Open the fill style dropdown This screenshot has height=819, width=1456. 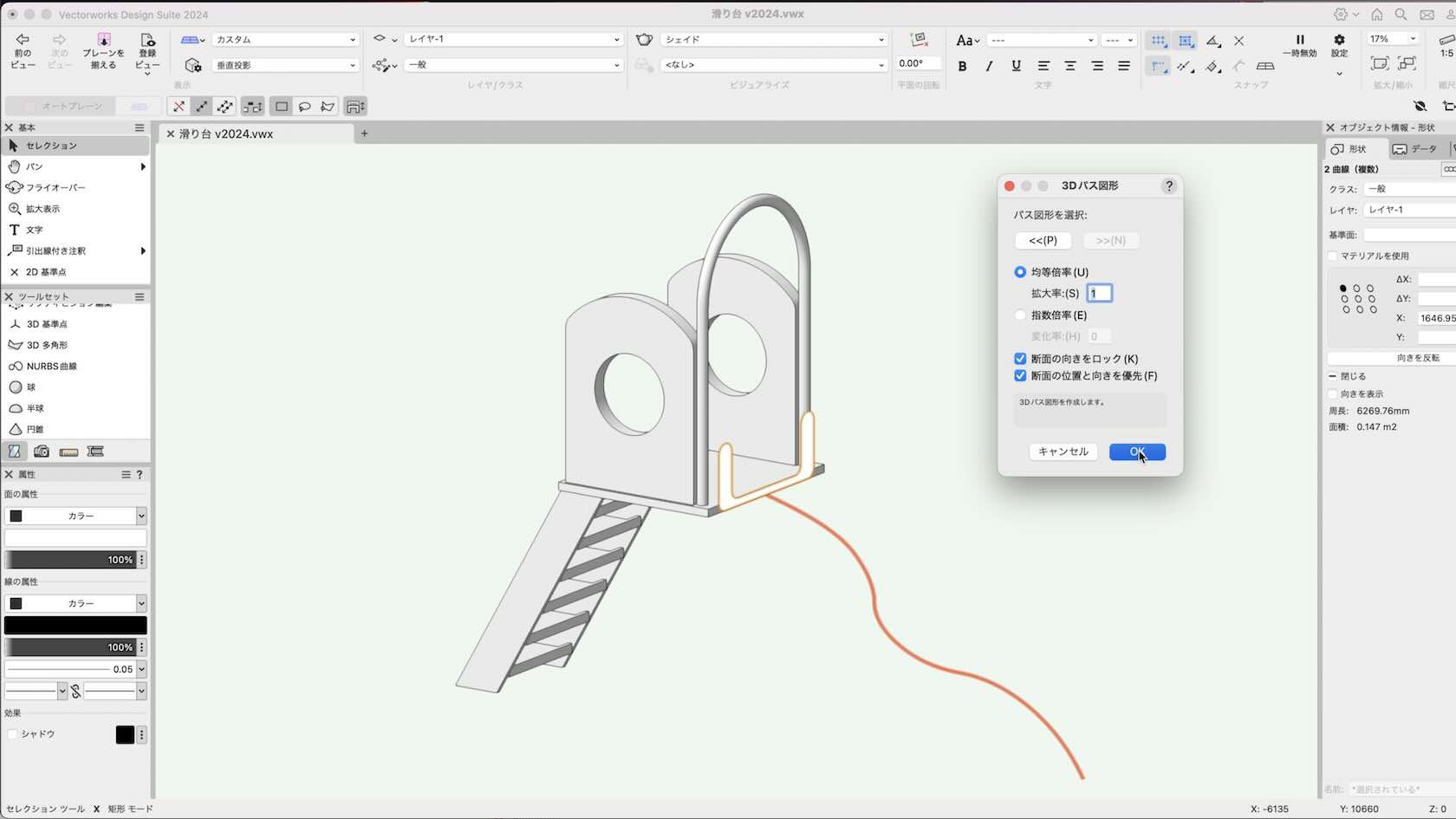point(75,516)
